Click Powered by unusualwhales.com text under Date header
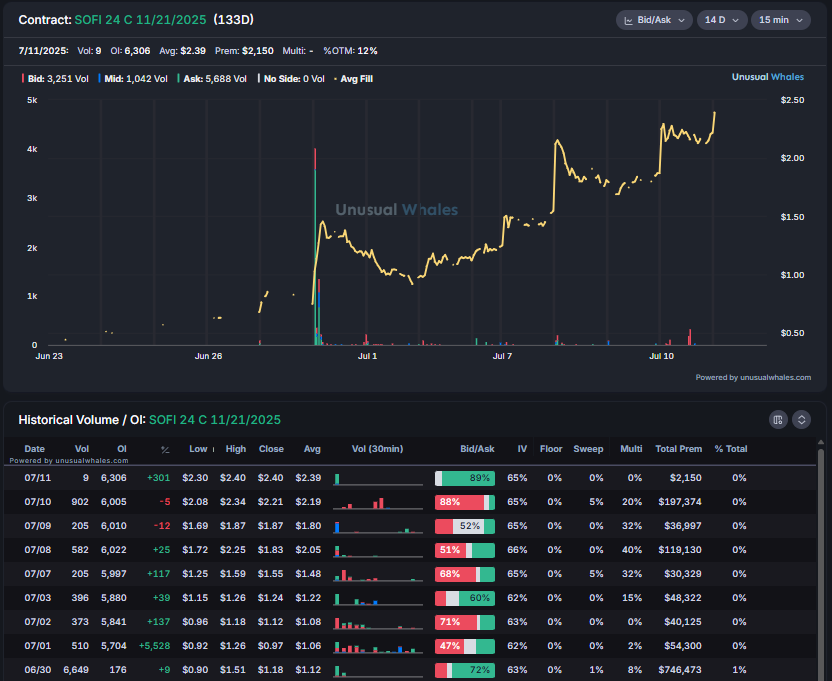Image resolution: width=832 pixels, height=681 pixels. tap(69, 461)
